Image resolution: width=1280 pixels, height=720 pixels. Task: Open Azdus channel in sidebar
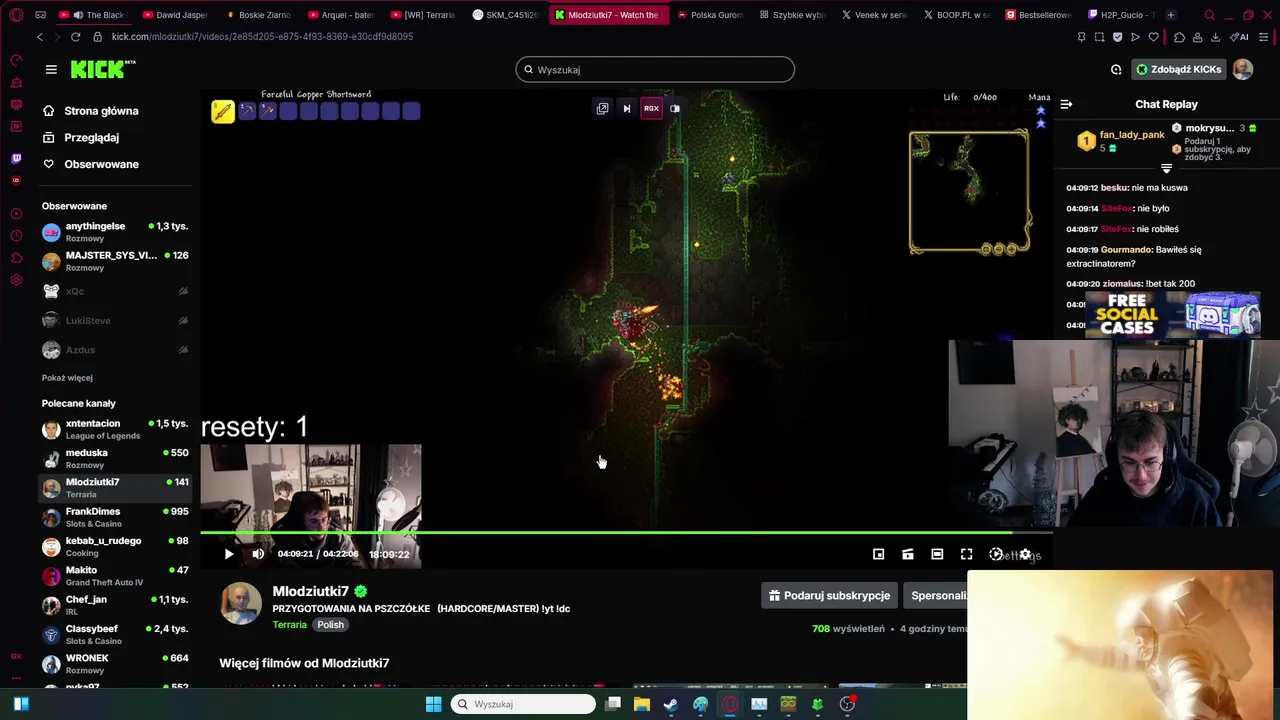pos(115,350)
